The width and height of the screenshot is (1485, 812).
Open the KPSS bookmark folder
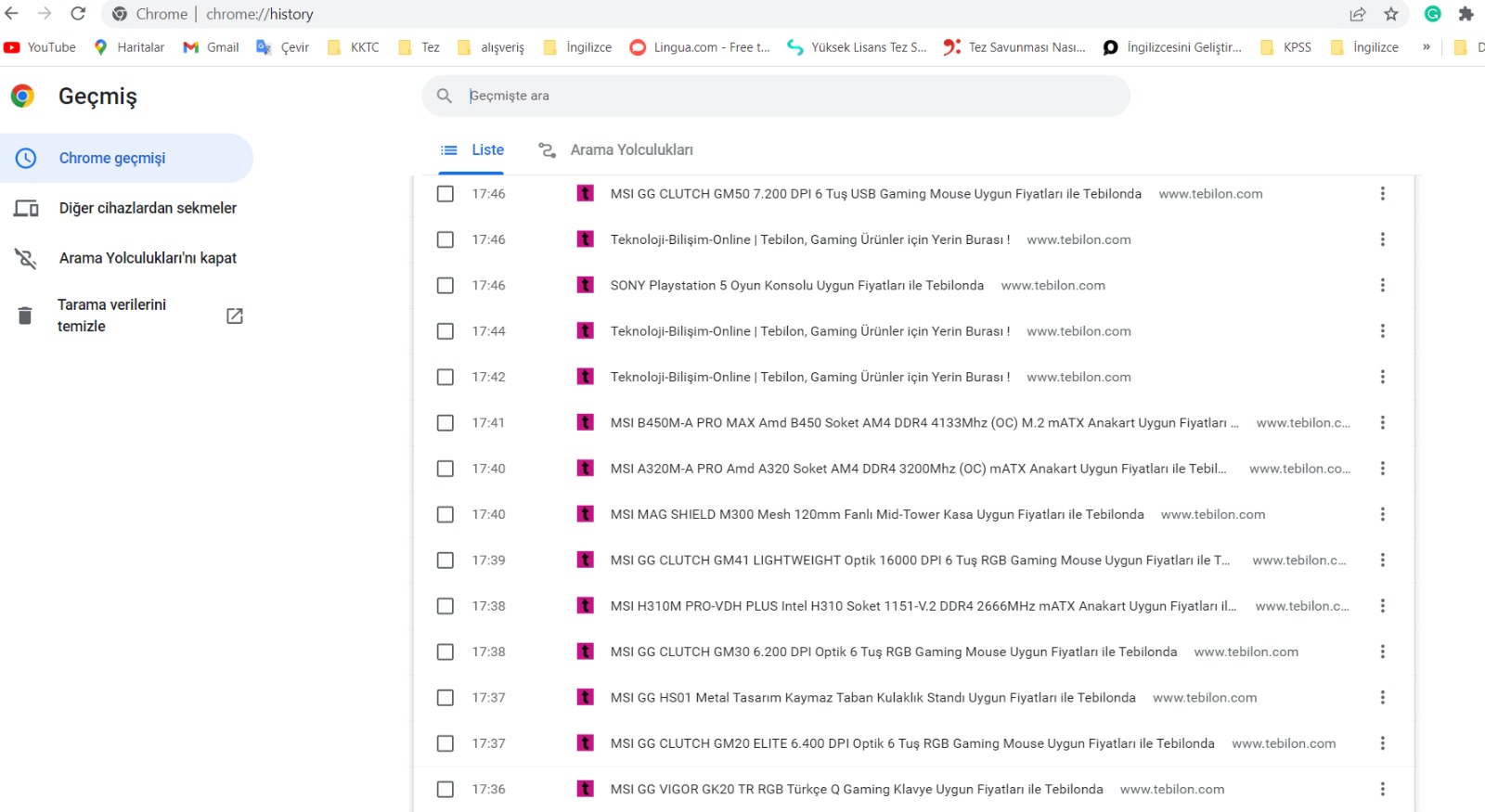[x=1286, y=47]
